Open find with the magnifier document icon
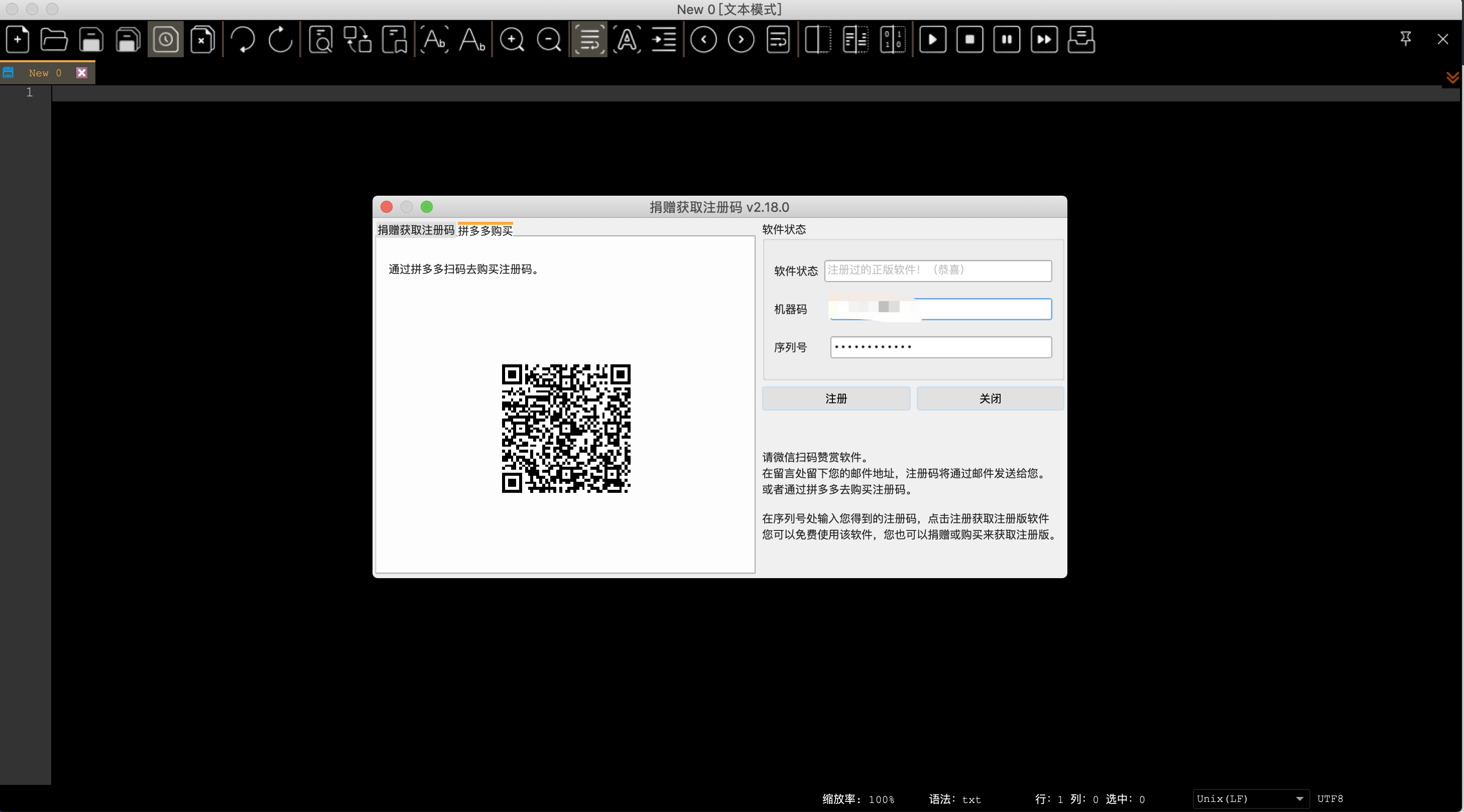This screenshot has width=1464, height=812. [320, 40]
